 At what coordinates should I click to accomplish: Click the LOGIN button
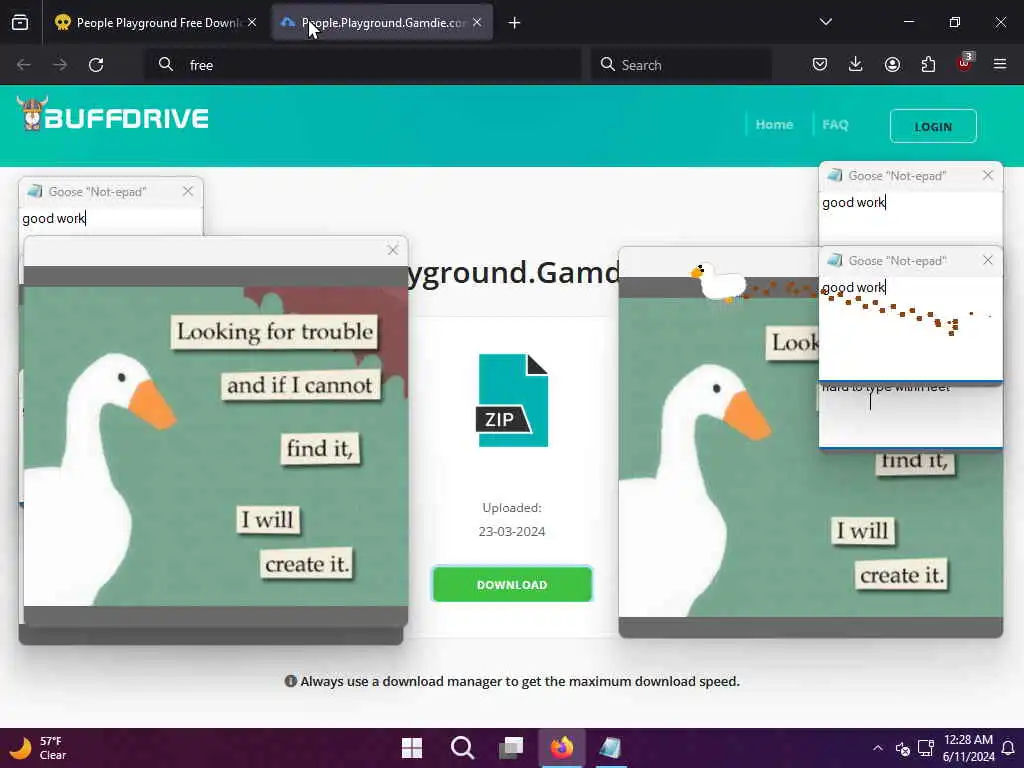tap(933, 126)
